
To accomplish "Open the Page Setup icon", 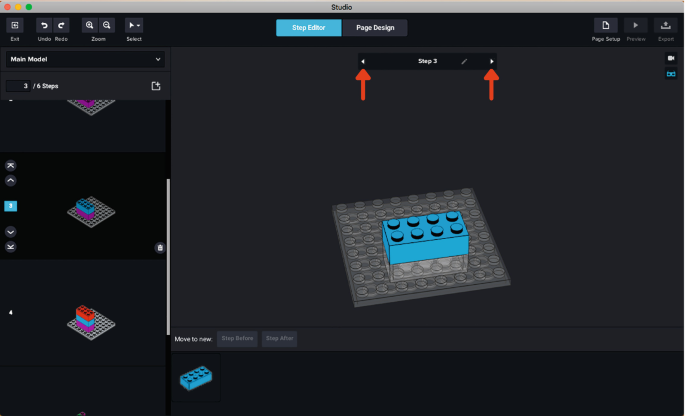I will coord(605,25).
